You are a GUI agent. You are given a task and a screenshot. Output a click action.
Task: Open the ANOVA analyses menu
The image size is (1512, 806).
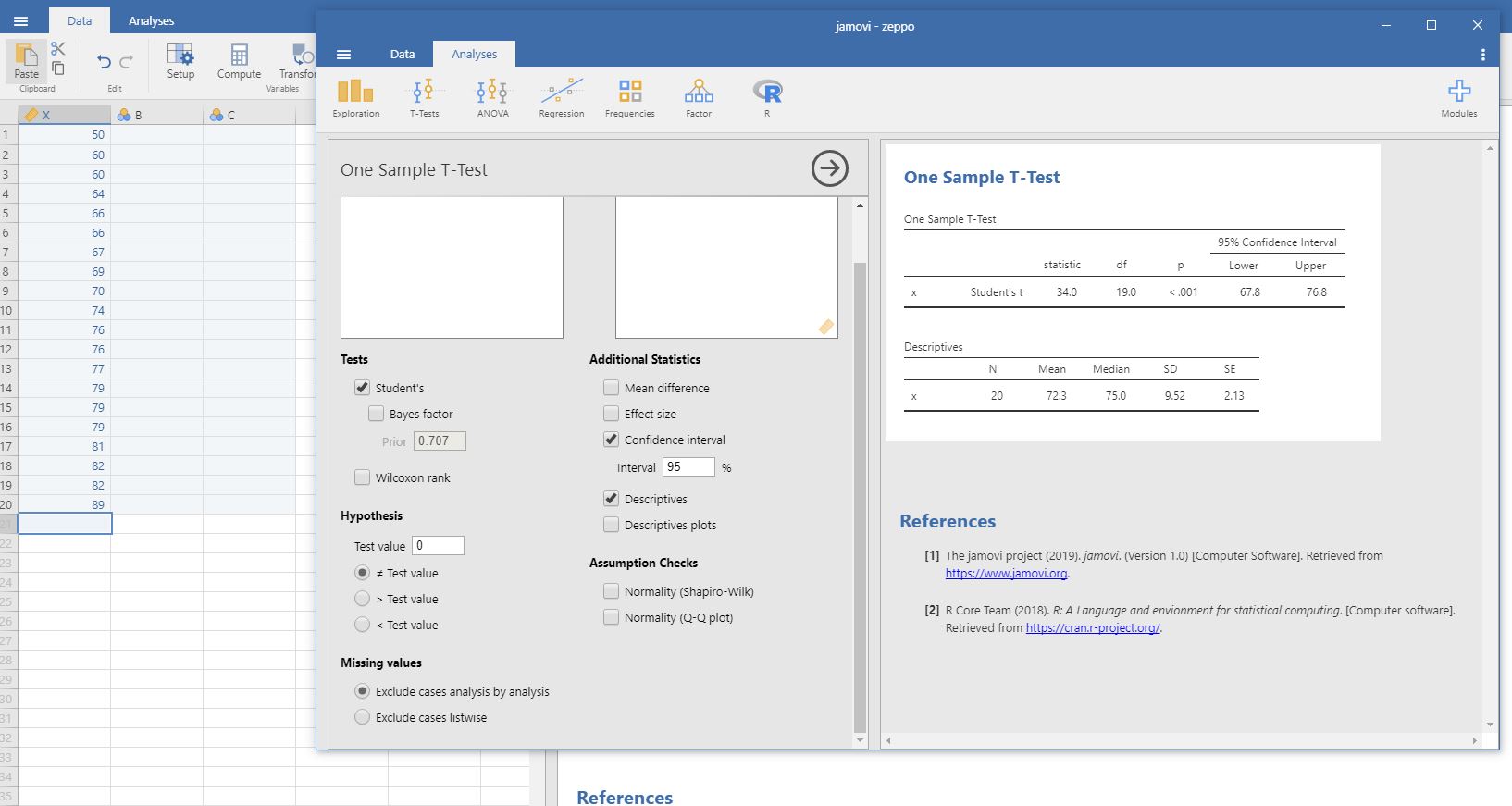(492, 98)
